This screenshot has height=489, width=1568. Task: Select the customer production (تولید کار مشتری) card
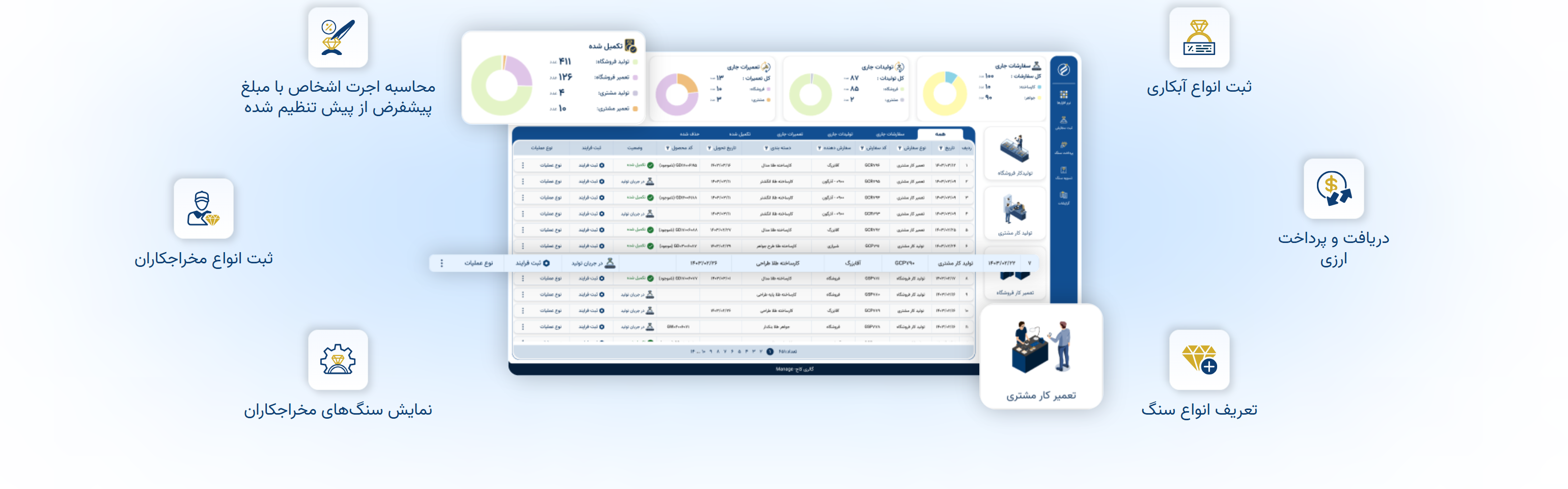[x=1015, y=213]
